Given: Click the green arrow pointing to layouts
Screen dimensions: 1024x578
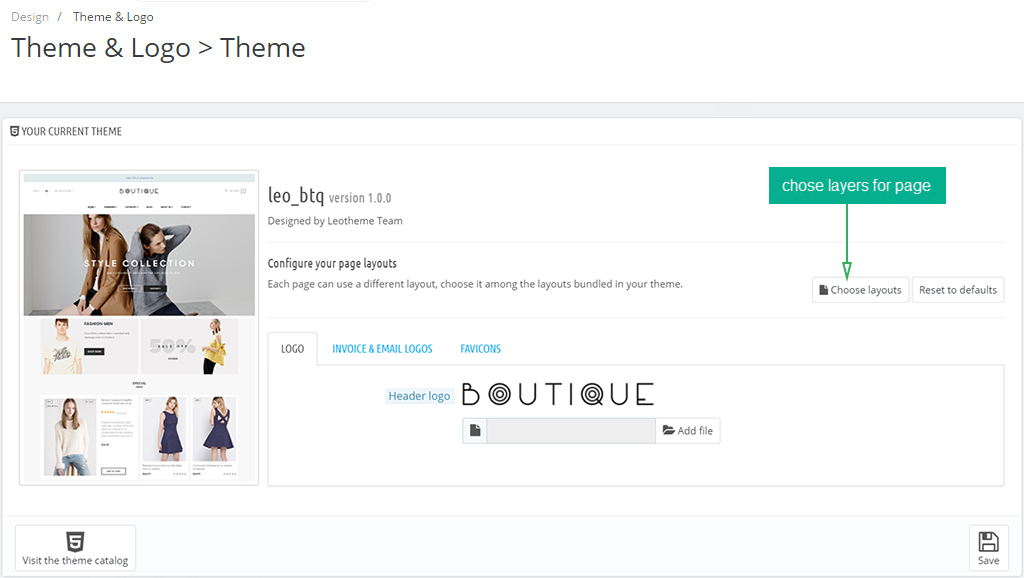Looking at the screenshot, I should [847, 240].
